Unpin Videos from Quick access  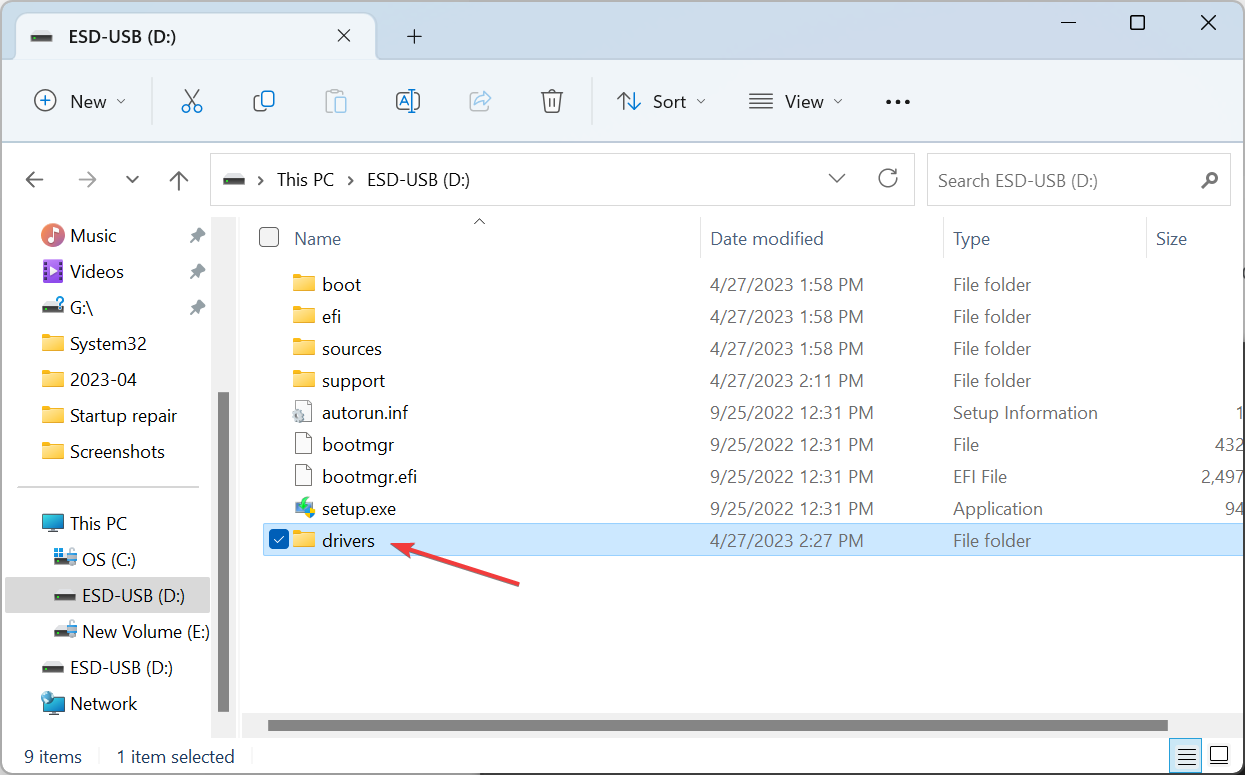(197, 272)
